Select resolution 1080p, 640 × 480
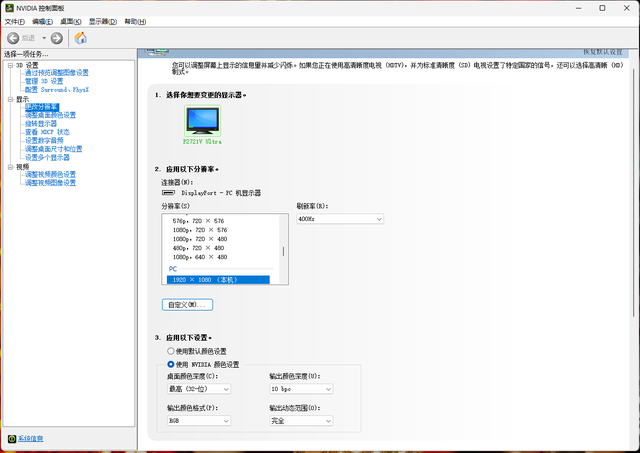640x453 pixels. pyautogui.click(x=200, y=257)
